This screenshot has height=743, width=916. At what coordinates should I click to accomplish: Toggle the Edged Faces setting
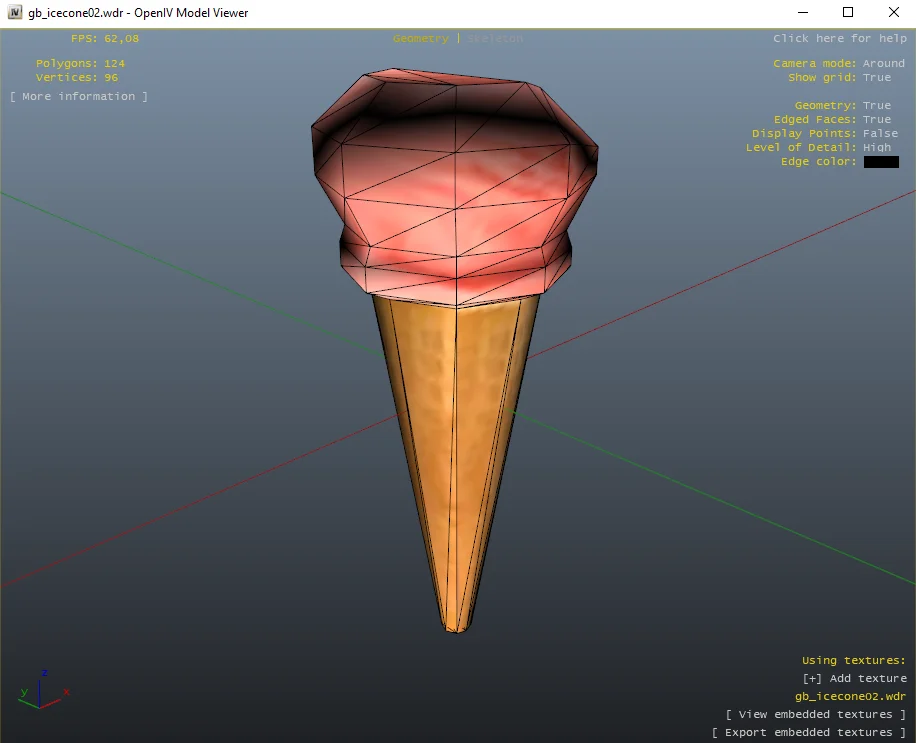click(x=876, y=119)
